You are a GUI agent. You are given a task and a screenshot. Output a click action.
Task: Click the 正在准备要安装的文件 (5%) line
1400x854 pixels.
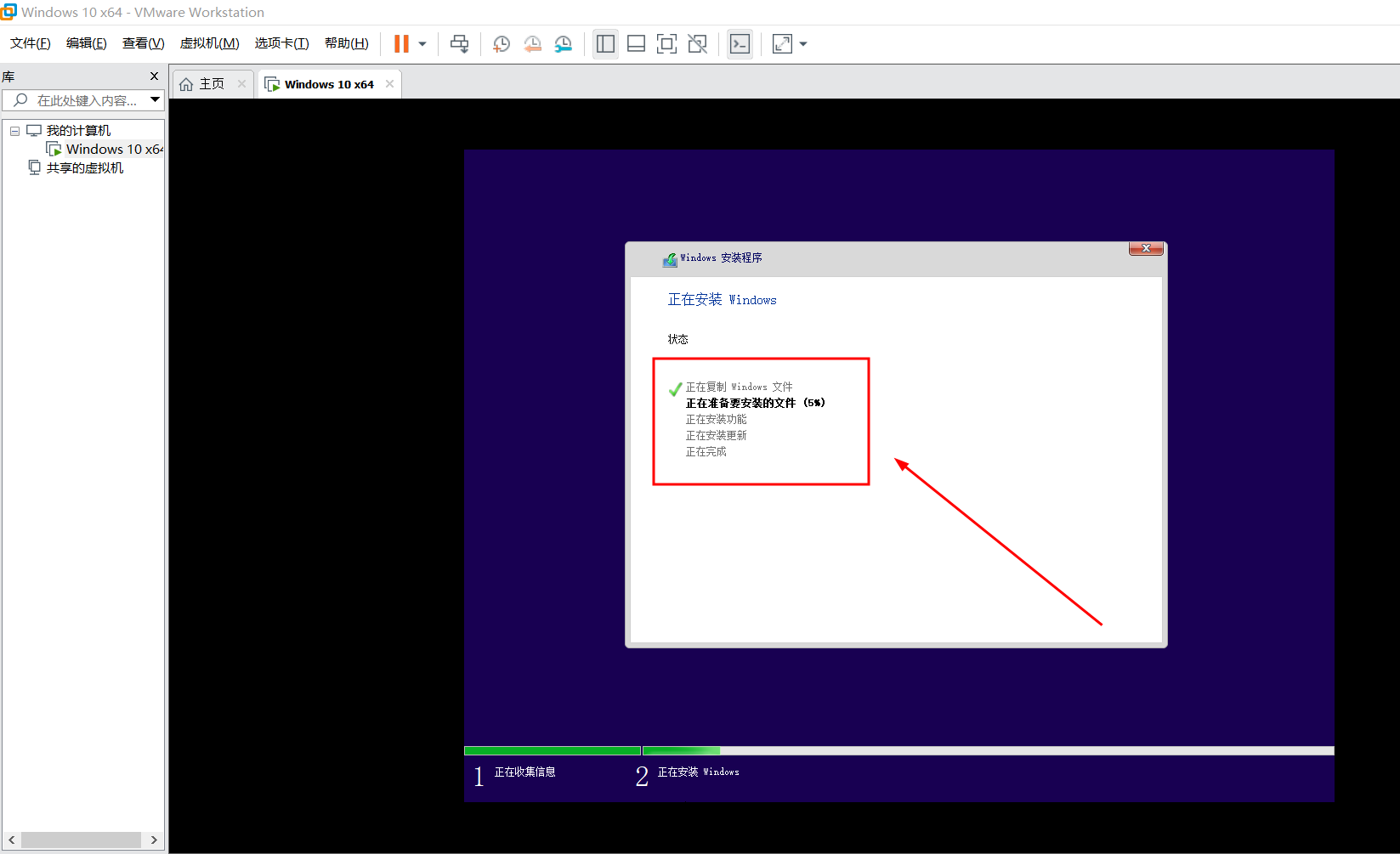[755, 403]
